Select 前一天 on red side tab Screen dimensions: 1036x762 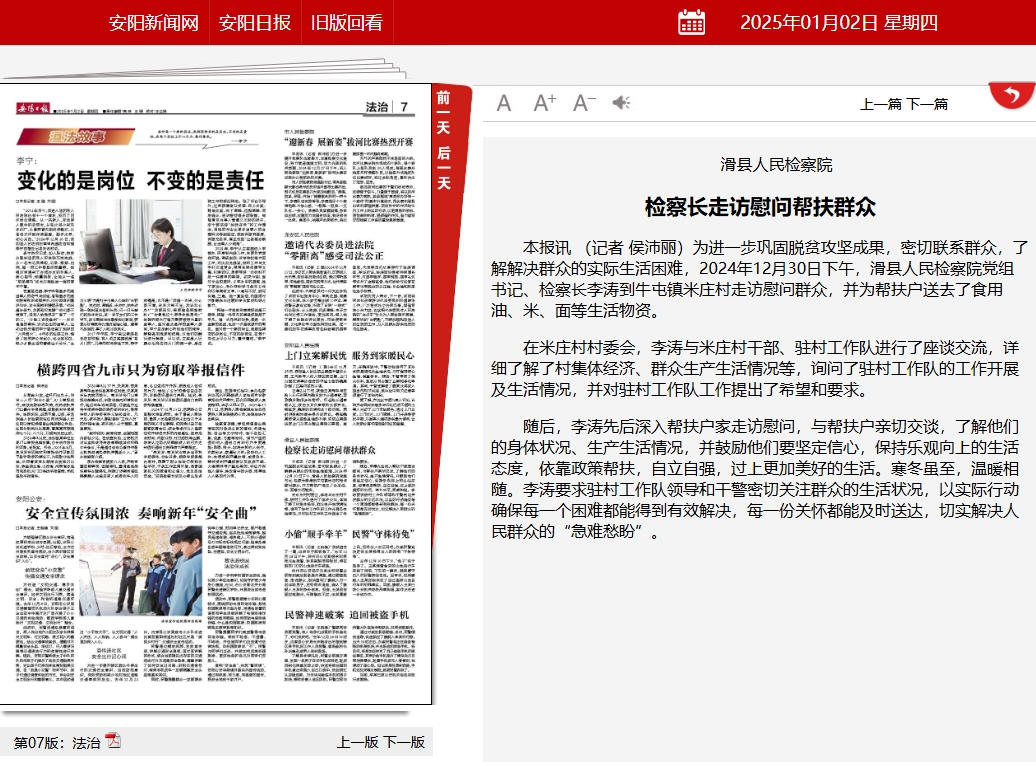[443, 113]
